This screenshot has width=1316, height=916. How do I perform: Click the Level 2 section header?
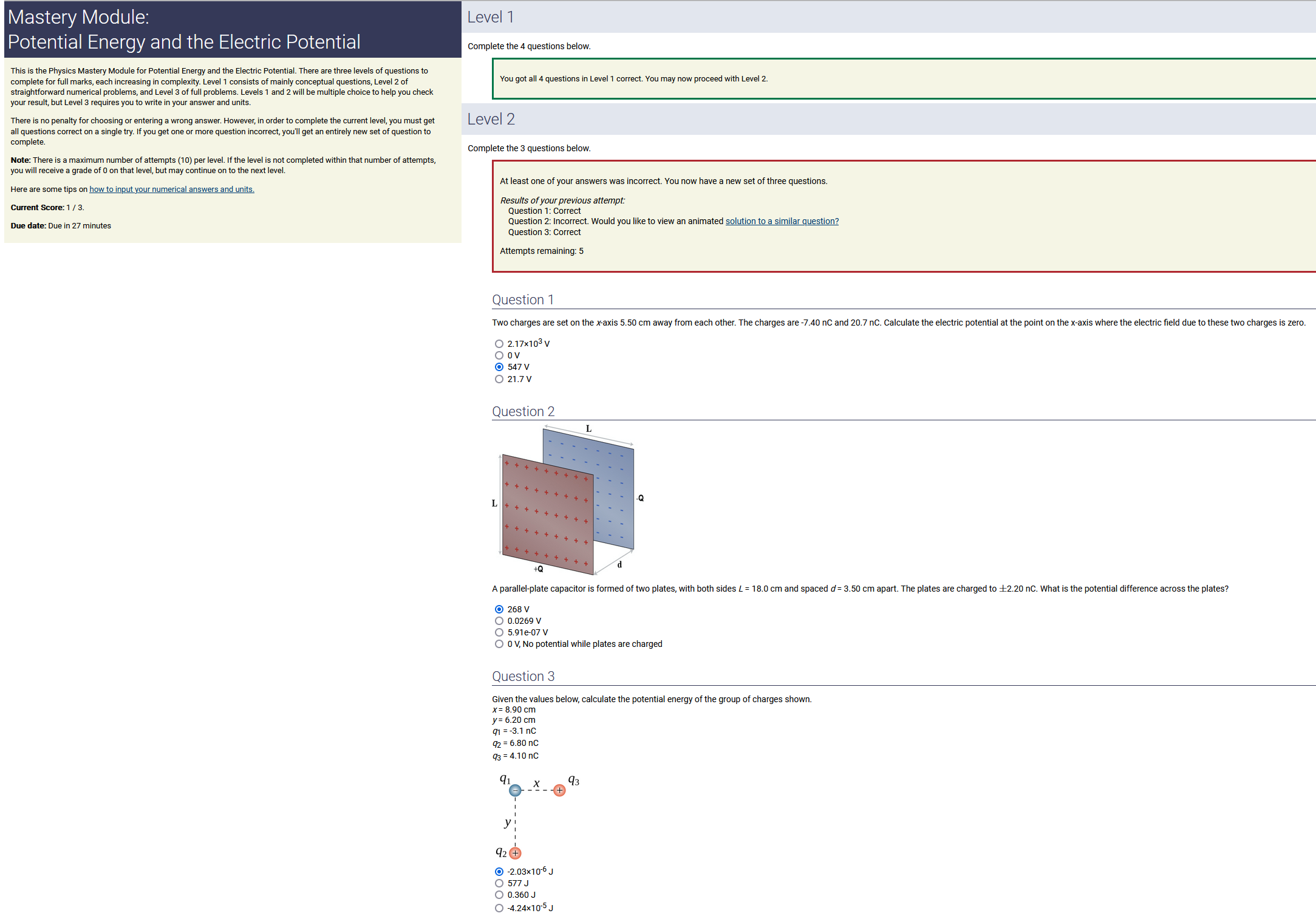(491, 119)
